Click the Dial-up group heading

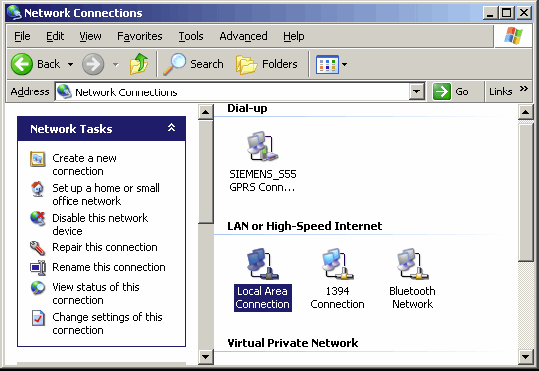(247, 108)
